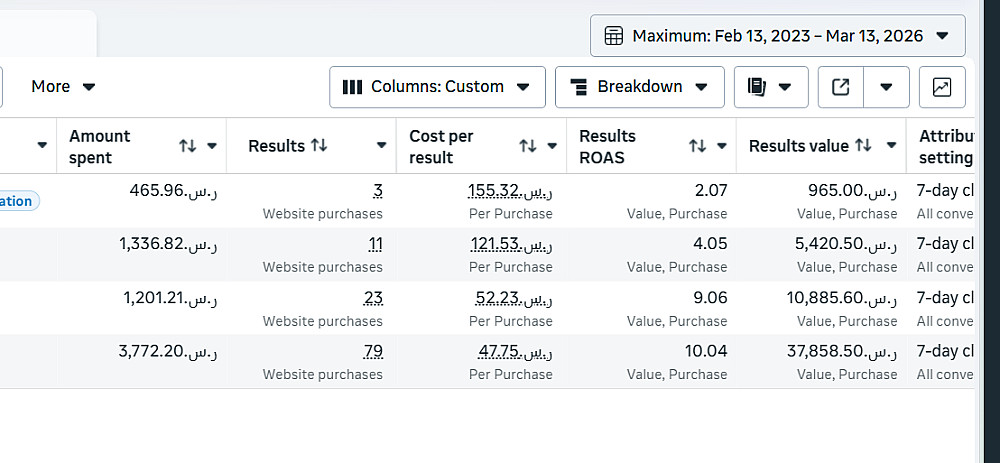The width and height of the screenshot is (1000, 463).
Task: Expand the Breakdown dropdown
Action: click(639, 87)
